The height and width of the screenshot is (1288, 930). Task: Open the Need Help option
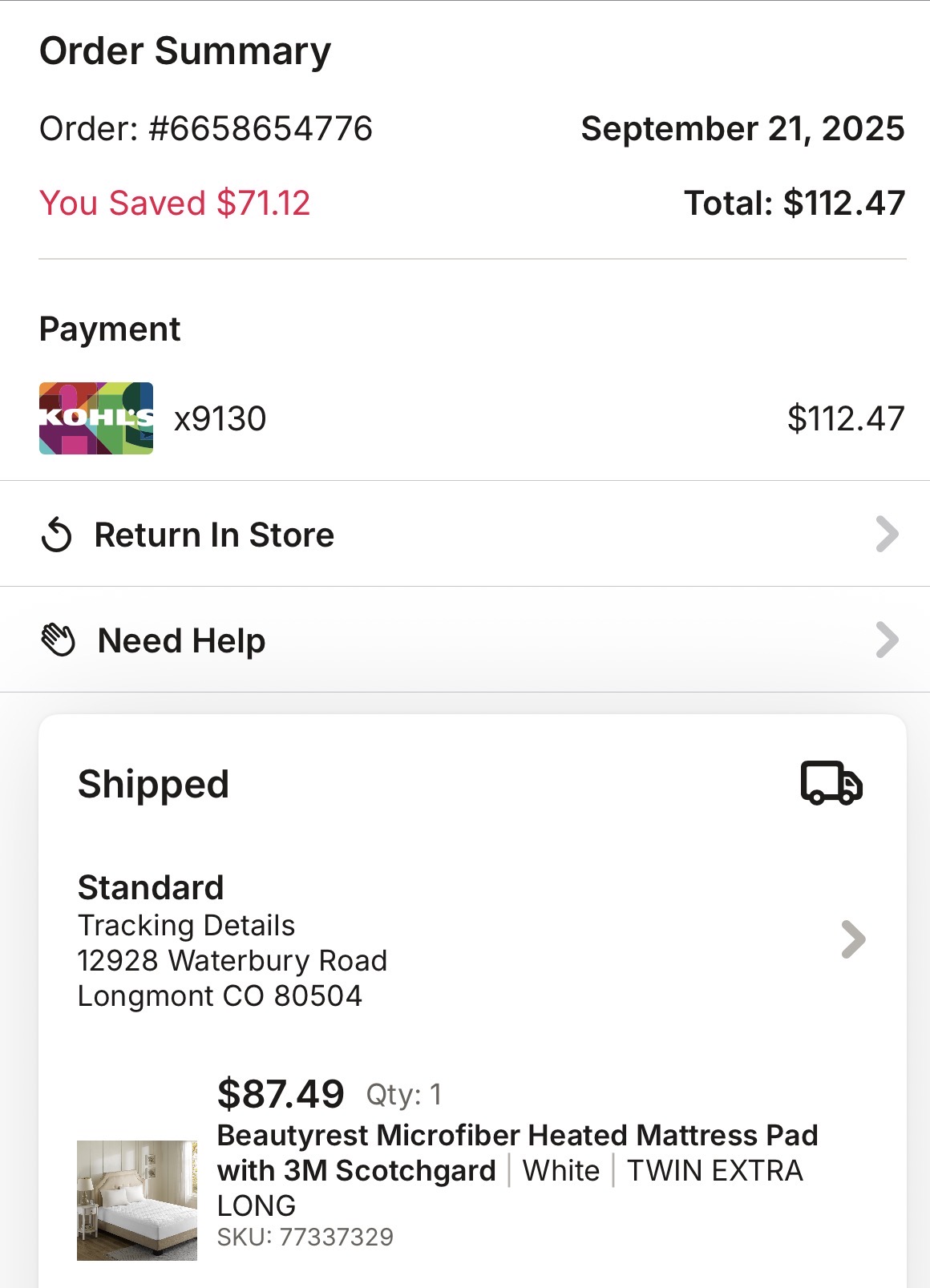[465, 640]
